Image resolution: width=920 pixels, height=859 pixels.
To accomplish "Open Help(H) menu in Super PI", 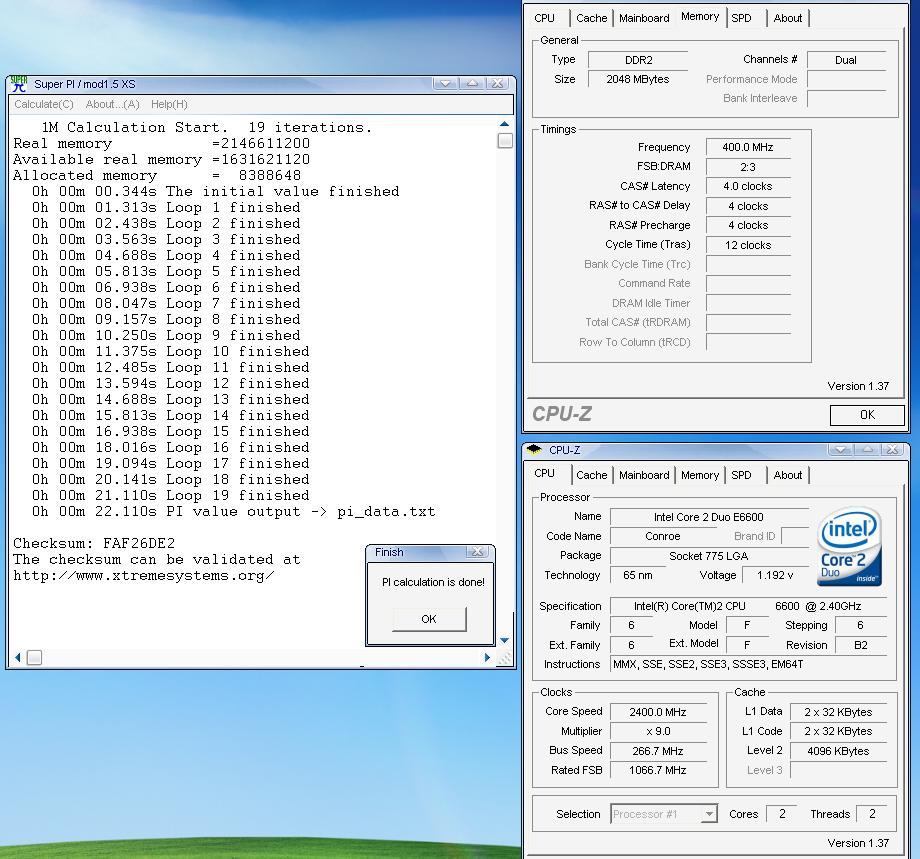I will [x=169, y=104].
